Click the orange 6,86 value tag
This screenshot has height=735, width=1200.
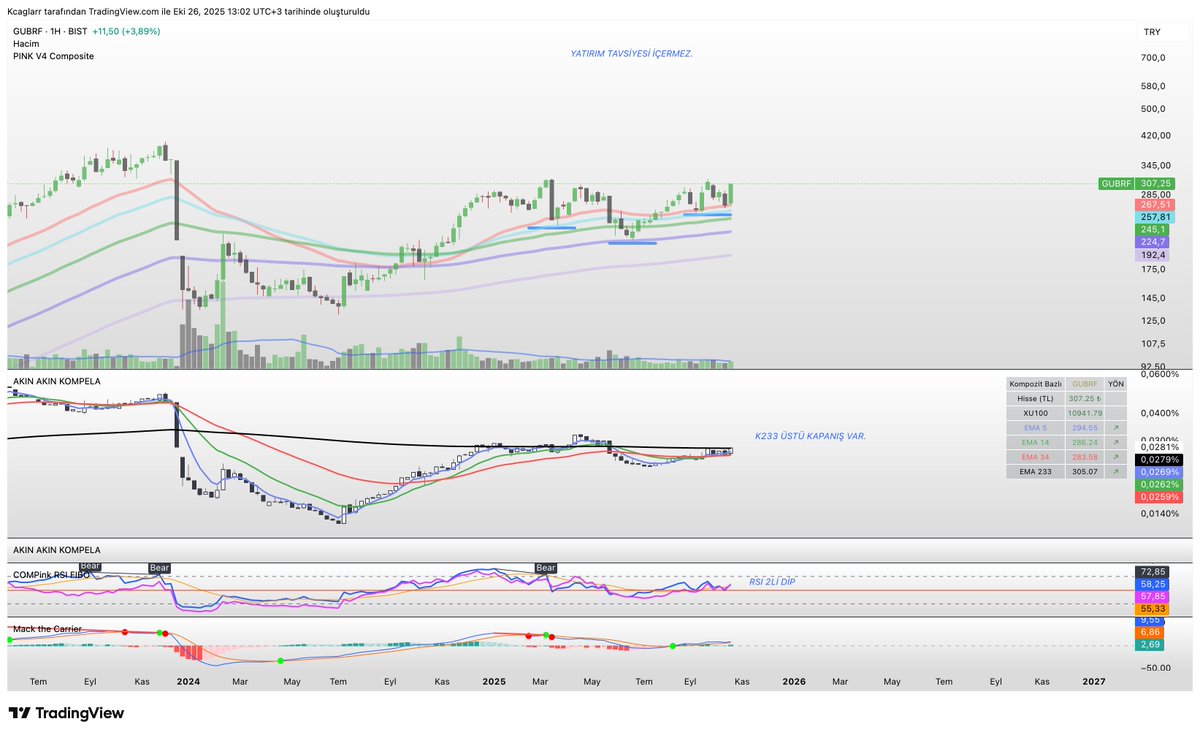(x=1150, y=632)
